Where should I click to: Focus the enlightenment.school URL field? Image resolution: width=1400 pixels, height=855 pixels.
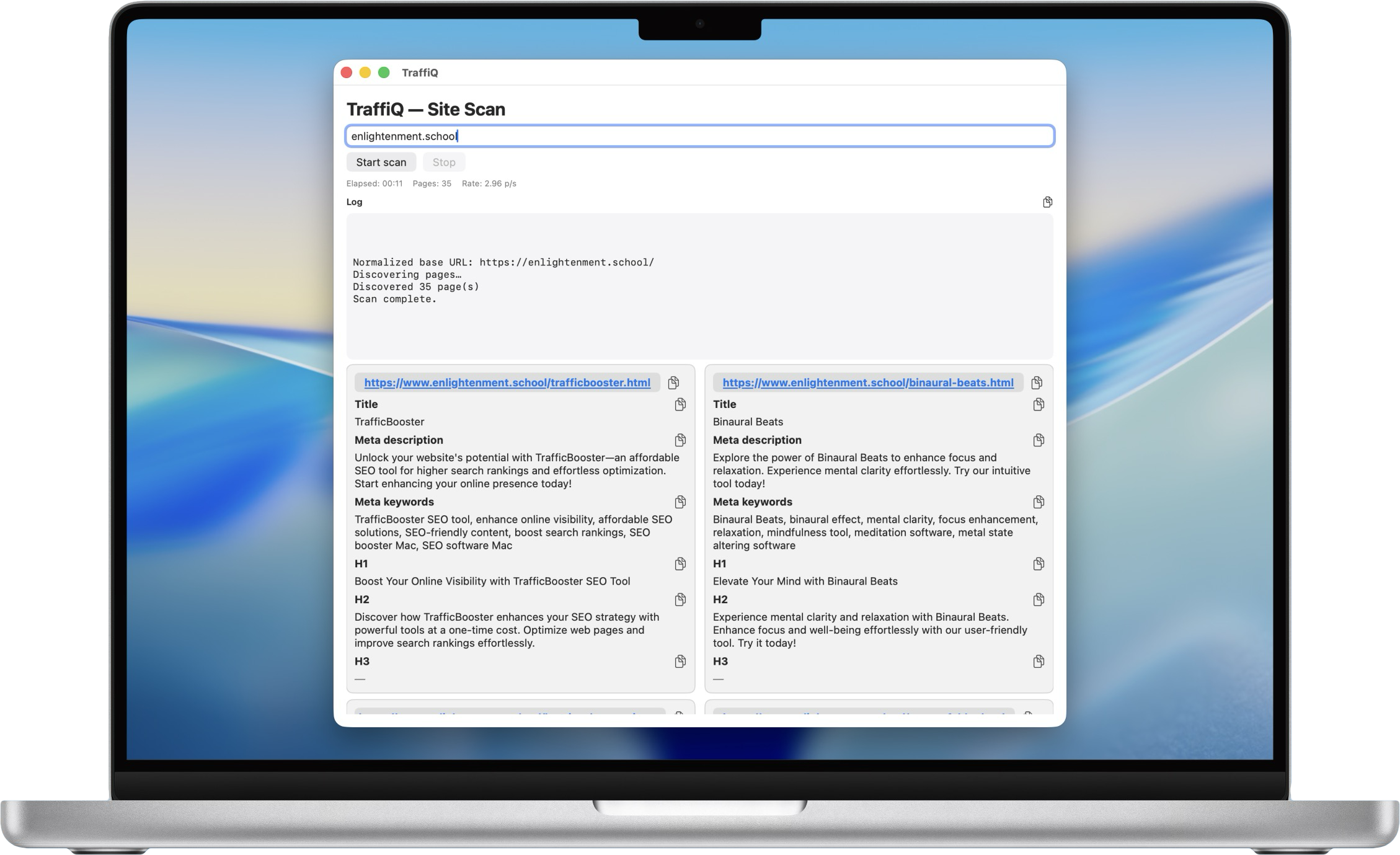pyautogui.click(x=699, y=136)
